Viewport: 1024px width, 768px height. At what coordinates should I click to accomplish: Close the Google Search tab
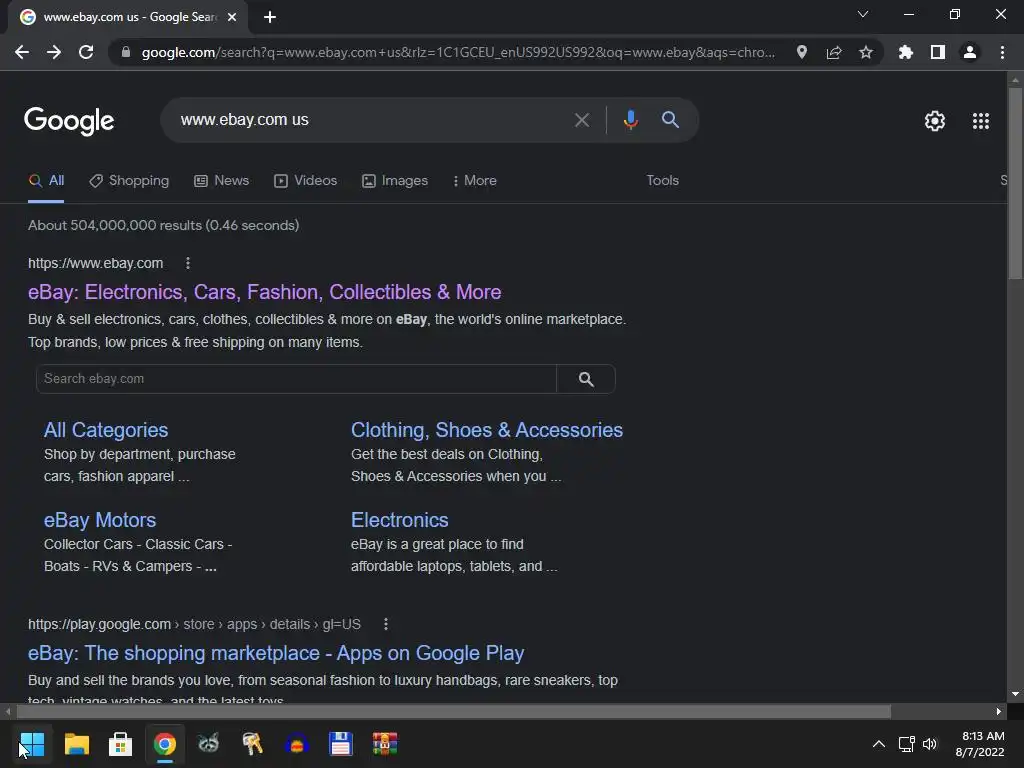(x=232, y=17)
